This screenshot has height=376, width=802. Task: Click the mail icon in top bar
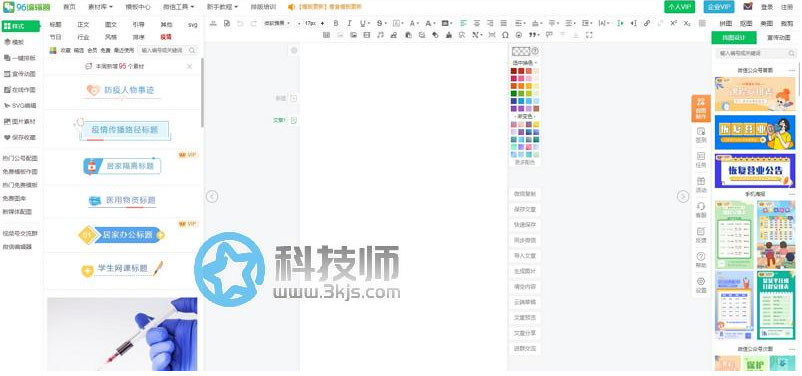tap(748, 7)
